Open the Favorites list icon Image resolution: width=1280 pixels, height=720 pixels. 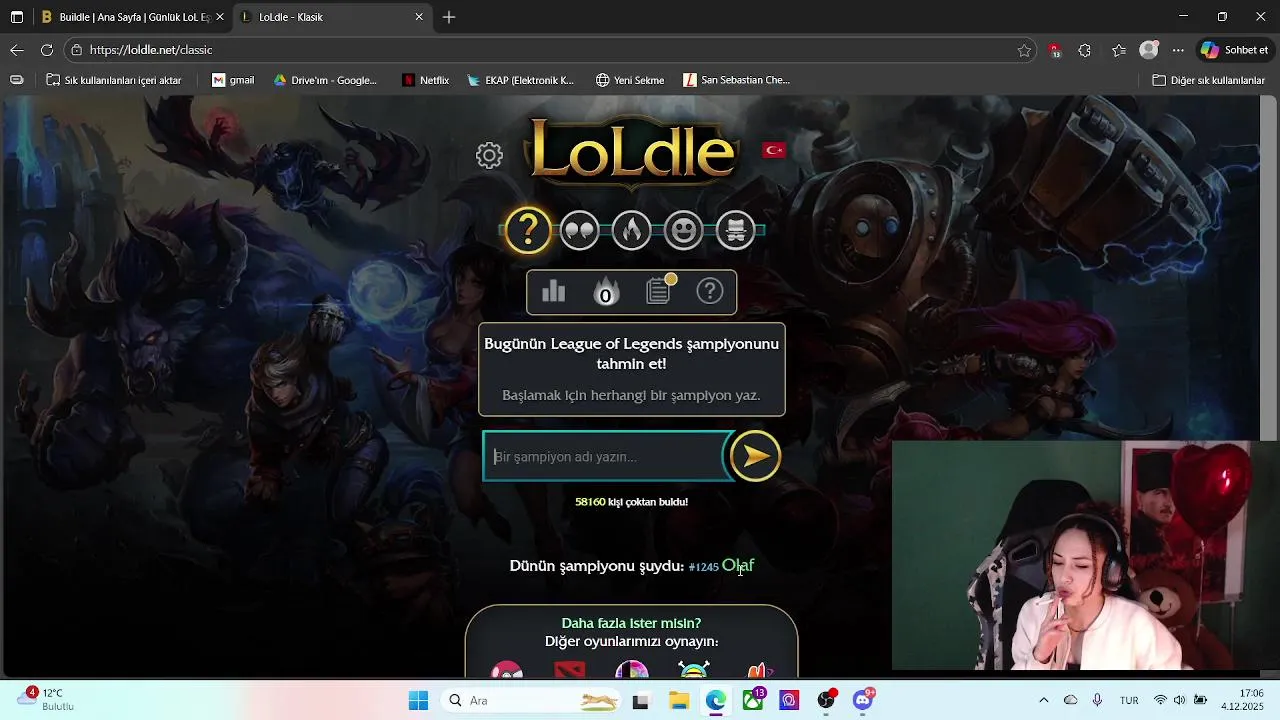point(1119,50)
